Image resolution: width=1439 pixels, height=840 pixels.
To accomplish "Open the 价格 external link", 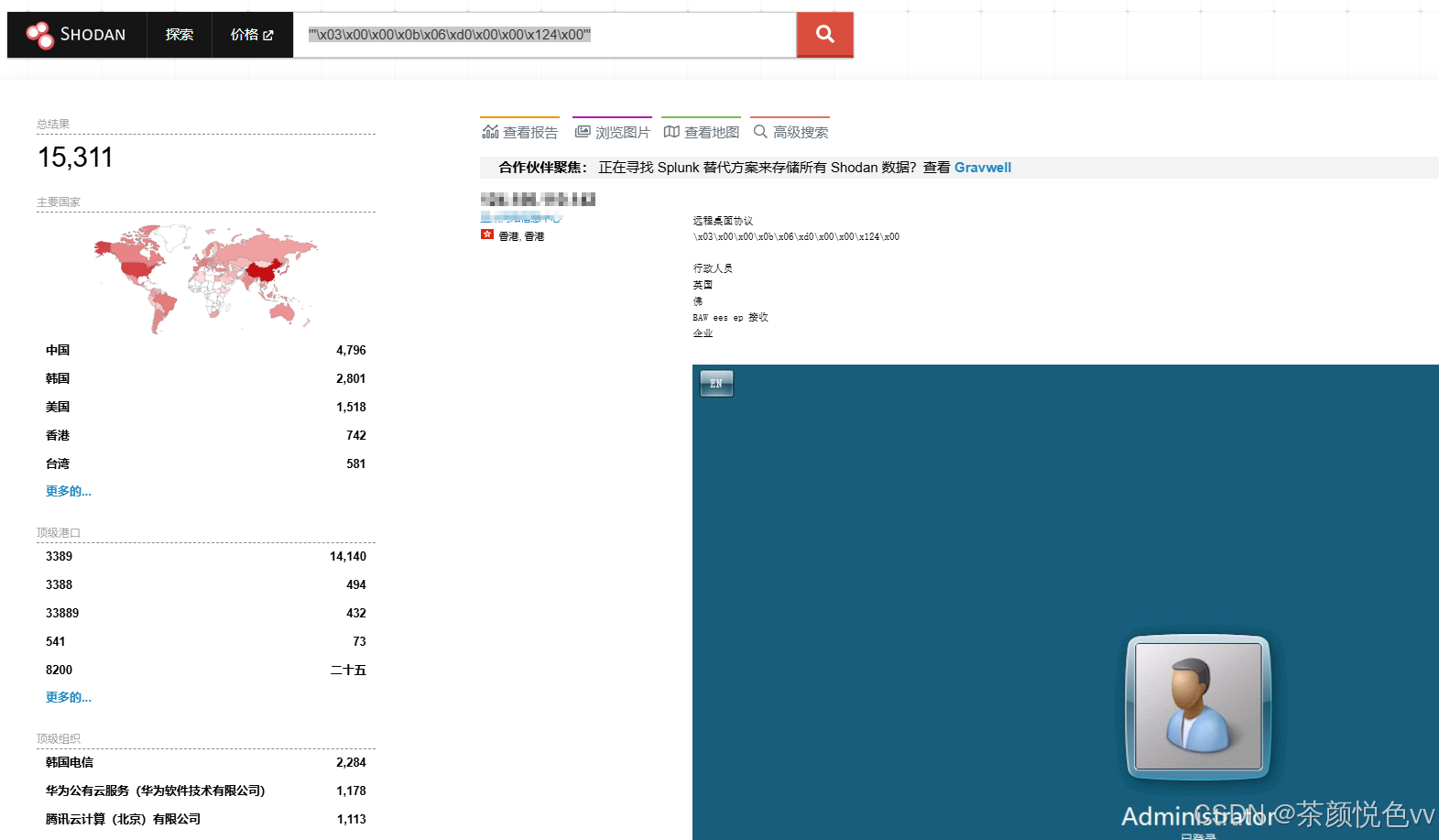I will (x=252, y=35).
